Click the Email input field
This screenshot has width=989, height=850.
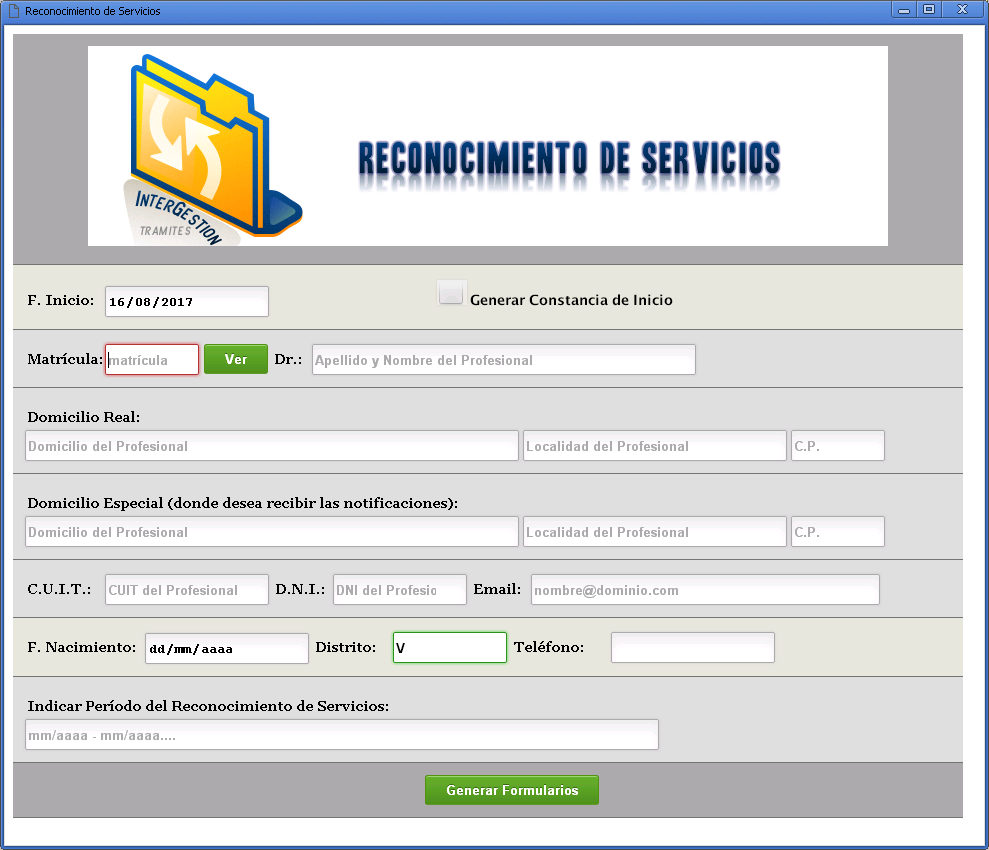pos(705,590)
